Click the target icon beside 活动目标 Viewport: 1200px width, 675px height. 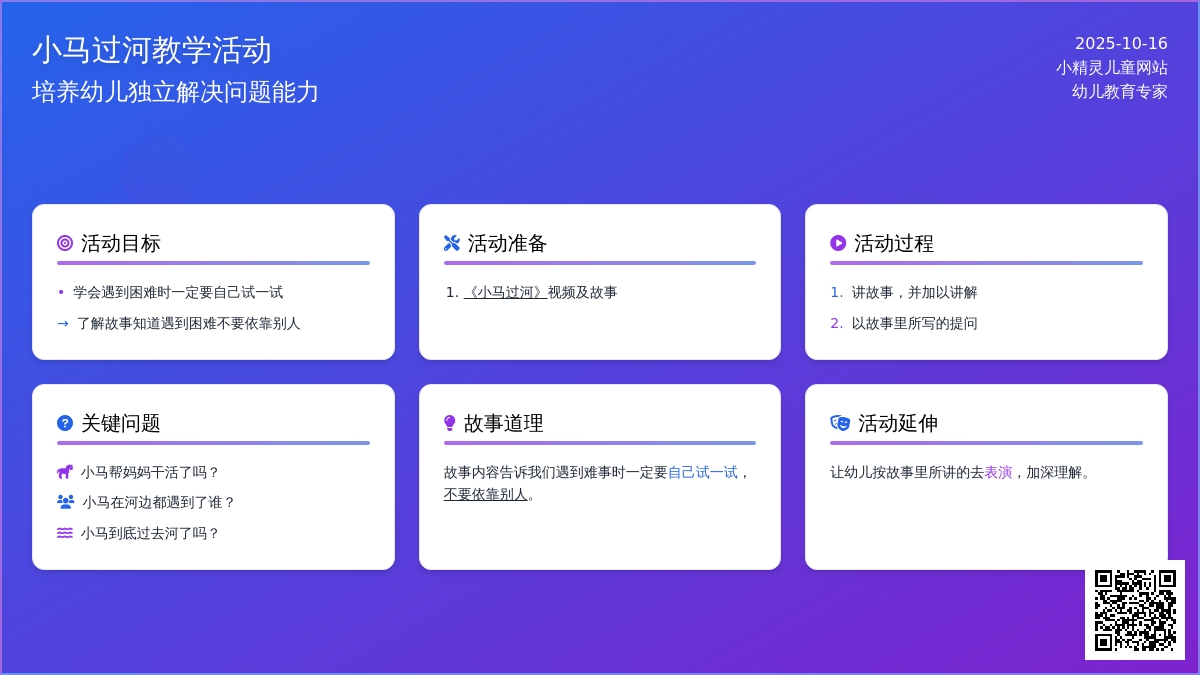point(65,243)
